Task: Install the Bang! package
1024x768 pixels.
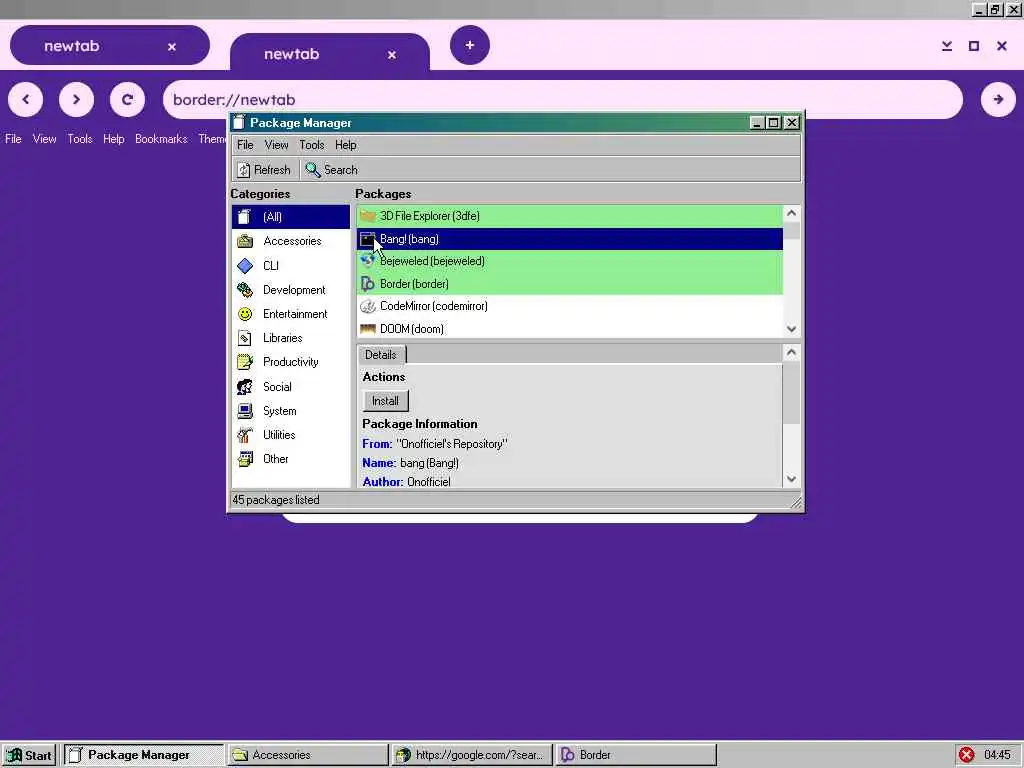Action: pyautogui.click(x=385, y=401)
